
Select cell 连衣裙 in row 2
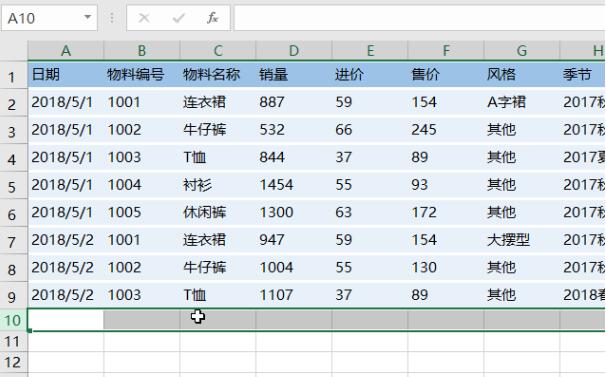coord(218,102)
